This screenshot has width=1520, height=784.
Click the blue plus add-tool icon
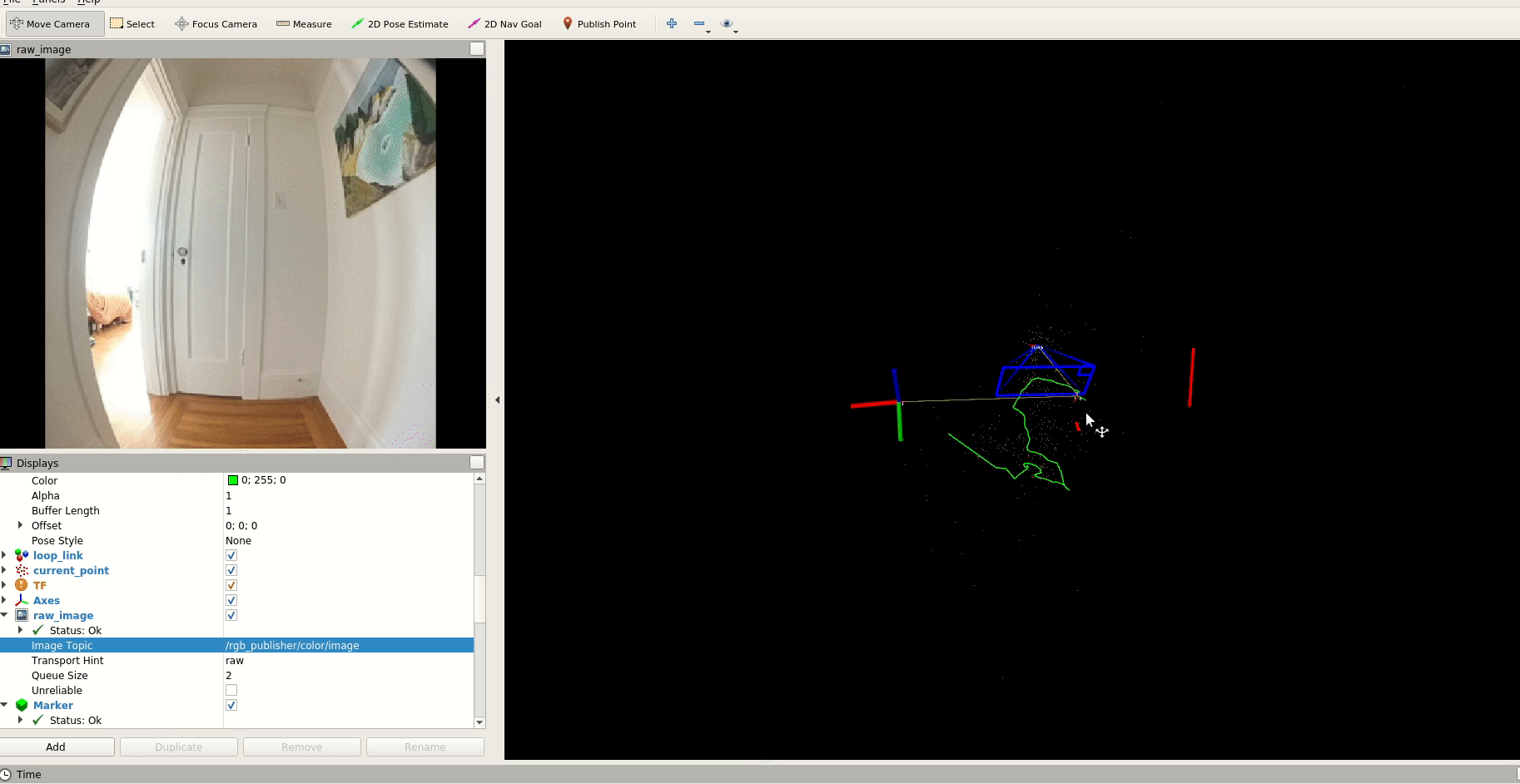(x=672, y=23)
